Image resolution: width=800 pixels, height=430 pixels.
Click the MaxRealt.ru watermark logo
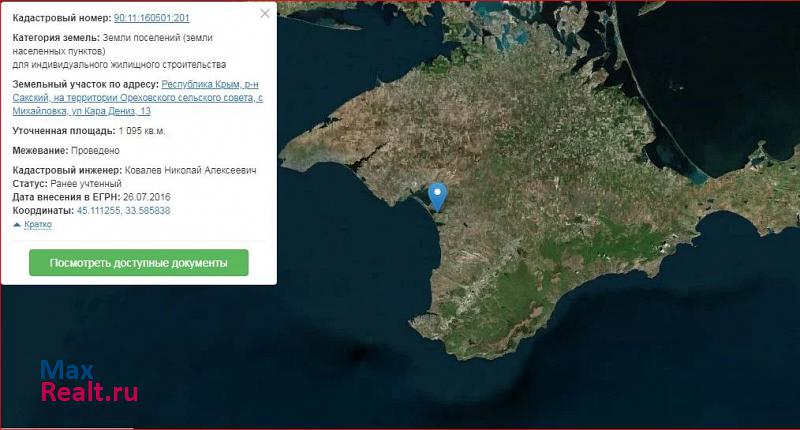click(88, 380)
